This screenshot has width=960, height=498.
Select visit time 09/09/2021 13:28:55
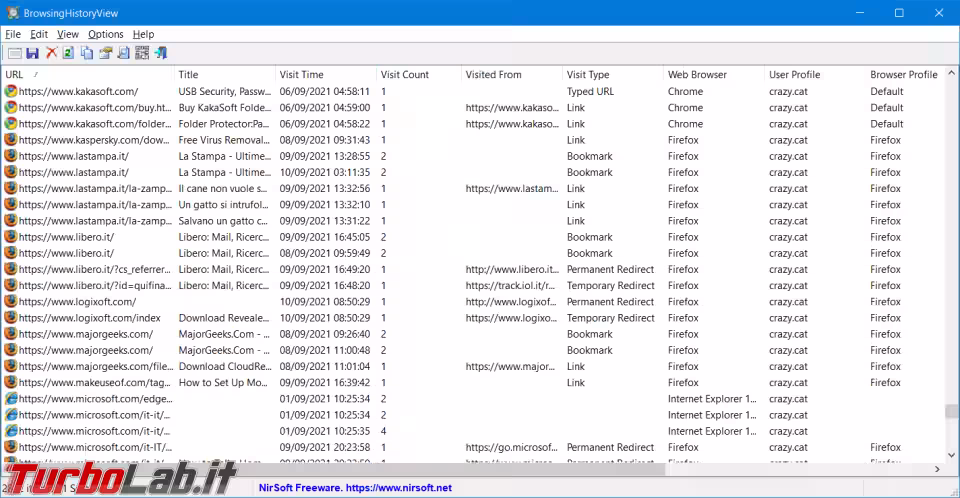coord(325,156)
